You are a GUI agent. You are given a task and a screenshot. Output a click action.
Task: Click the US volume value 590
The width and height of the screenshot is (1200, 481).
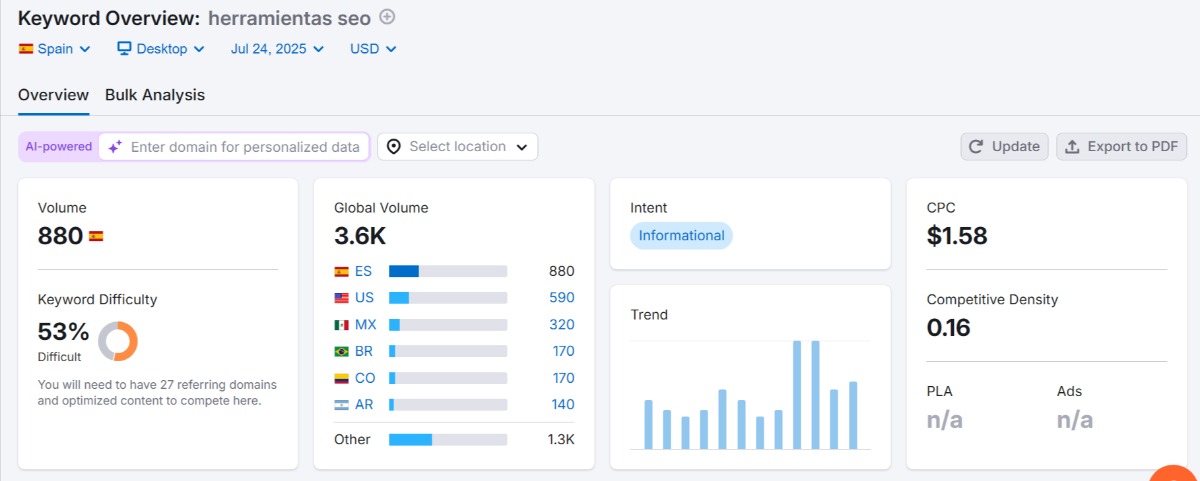[x=562, y=298]
